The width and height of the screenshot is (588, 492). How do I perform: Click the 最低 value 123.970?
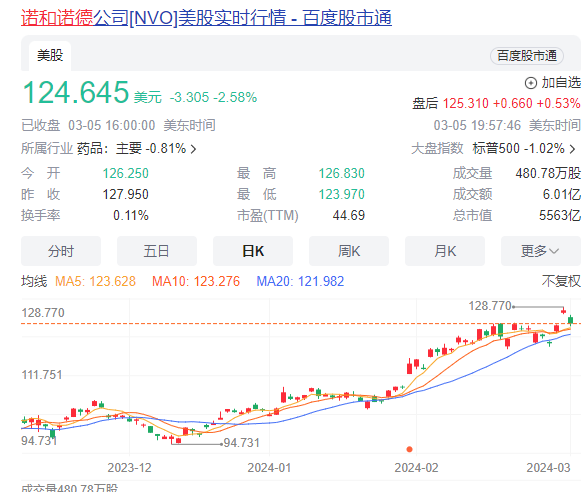(342, 194)
